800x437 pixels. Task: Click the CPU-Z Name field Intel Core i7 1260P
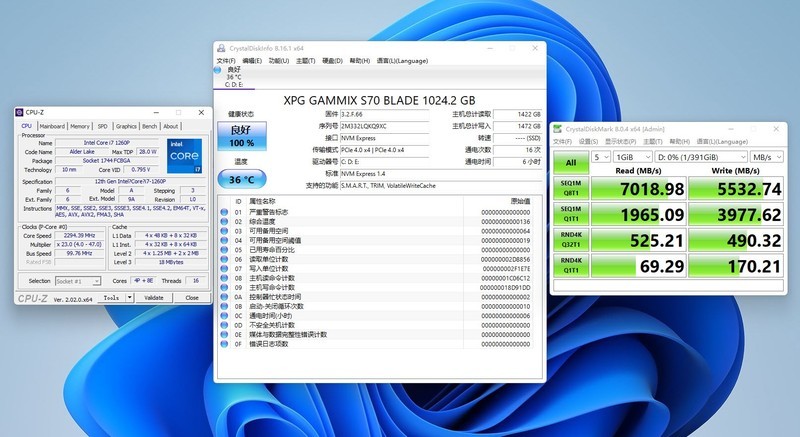tap(107, 143)
